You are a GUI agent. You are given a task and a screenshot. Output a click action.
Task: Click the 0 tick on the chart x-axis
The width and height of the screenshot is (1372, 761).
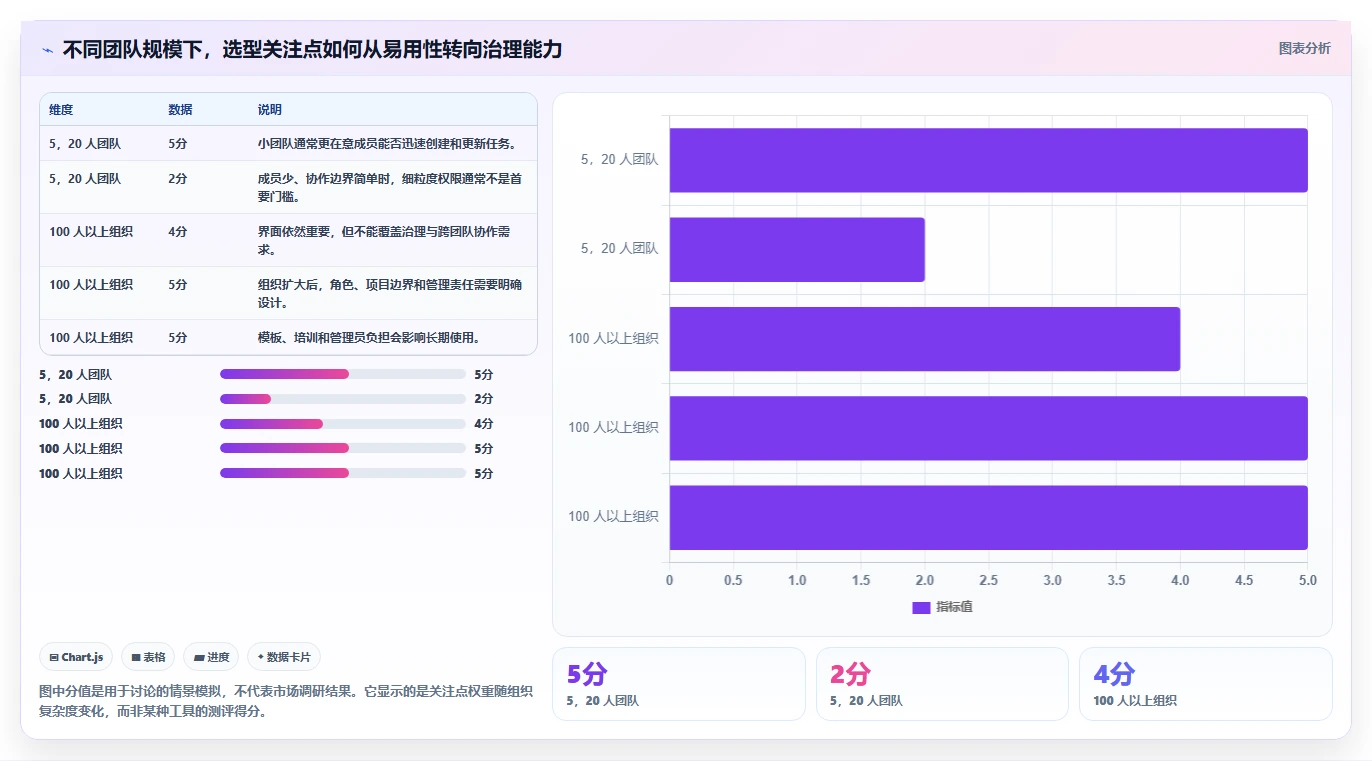(x=669, y=580)
